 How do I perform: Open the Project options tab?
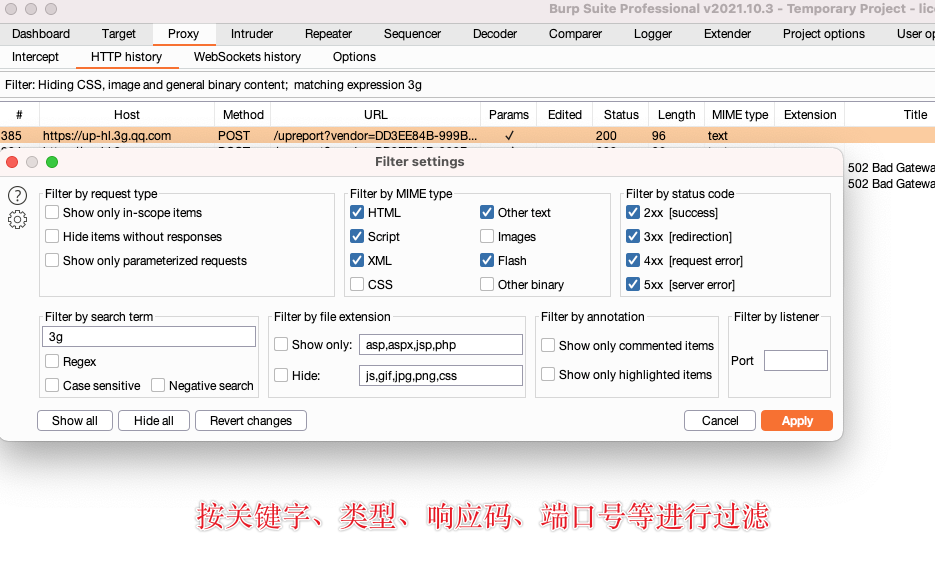pyautogui.click(x=824, y=34)
